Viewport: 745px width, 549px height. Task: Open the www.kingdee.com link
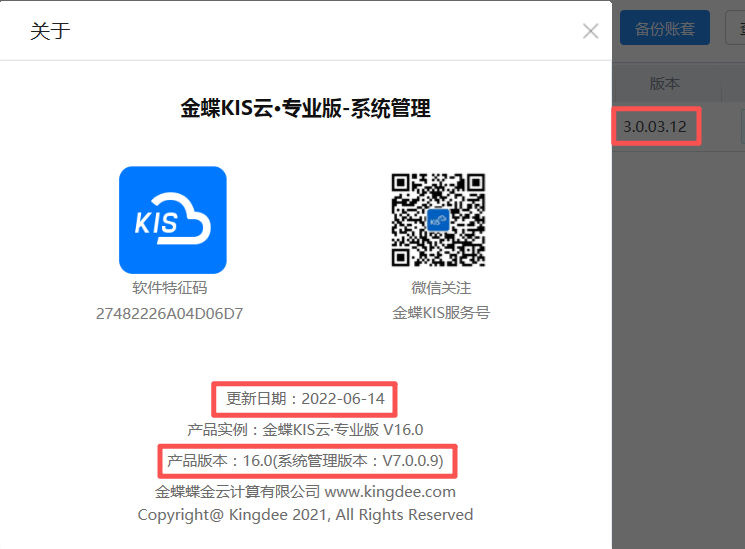(x=390, y=492)
